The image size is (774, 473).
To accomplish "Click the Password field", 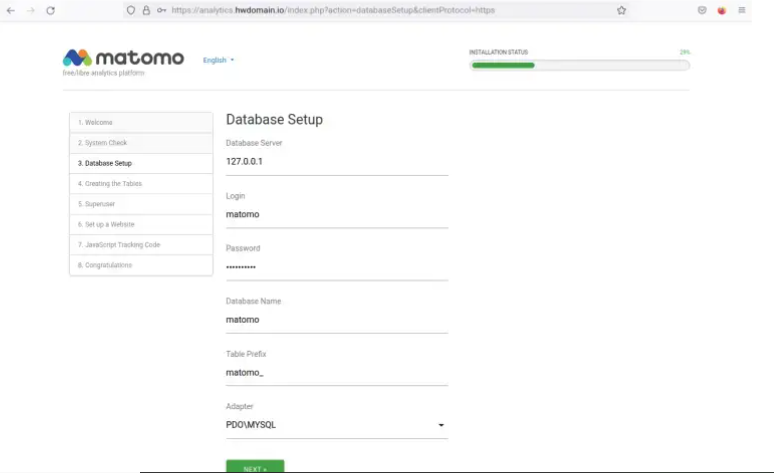I will (337, 267).
